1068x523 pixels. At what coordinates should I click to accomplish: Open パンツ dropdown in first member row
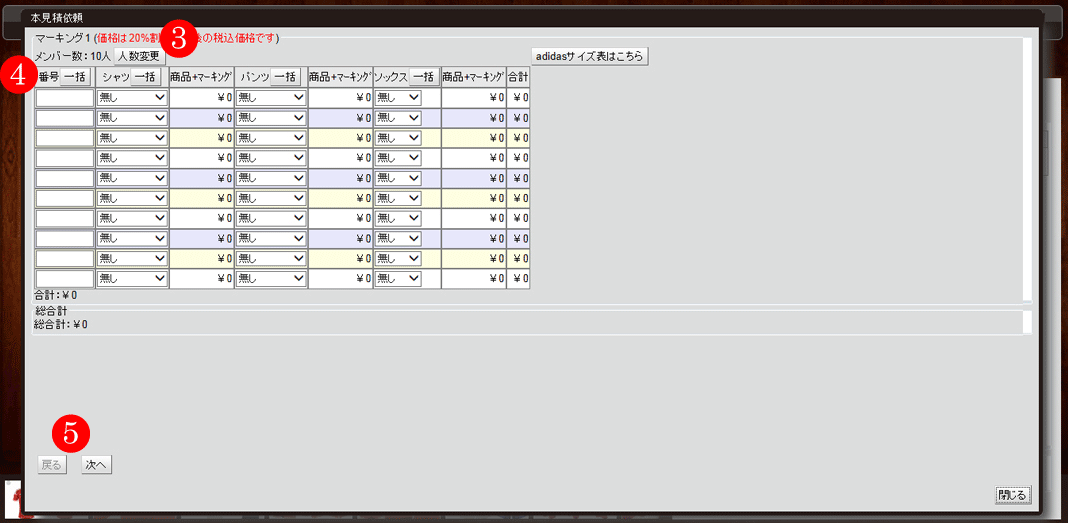pyautogui.click(x=271, y=97)
